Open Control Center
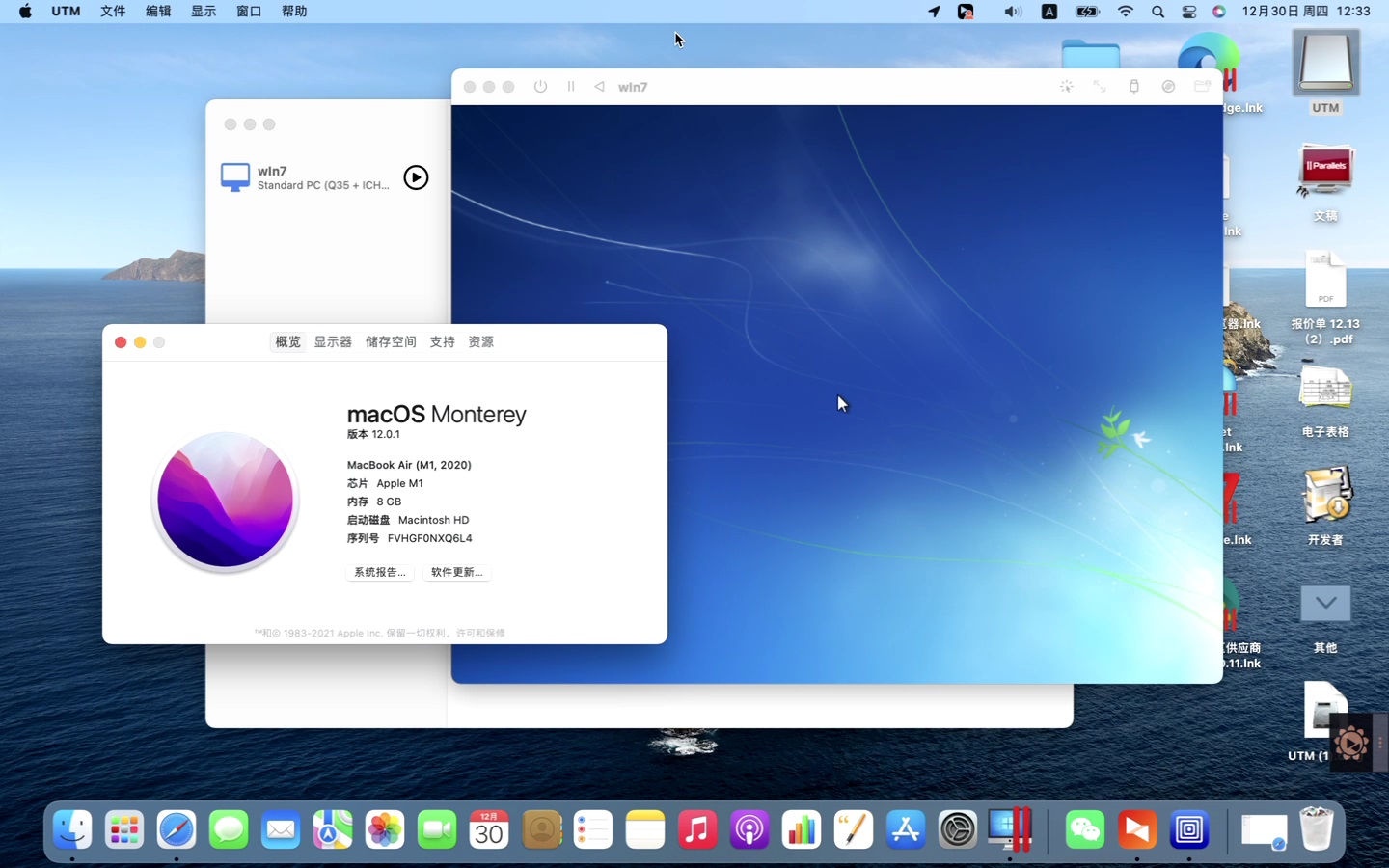Viewport: 1389px width, 868px height. (1189, 12)
